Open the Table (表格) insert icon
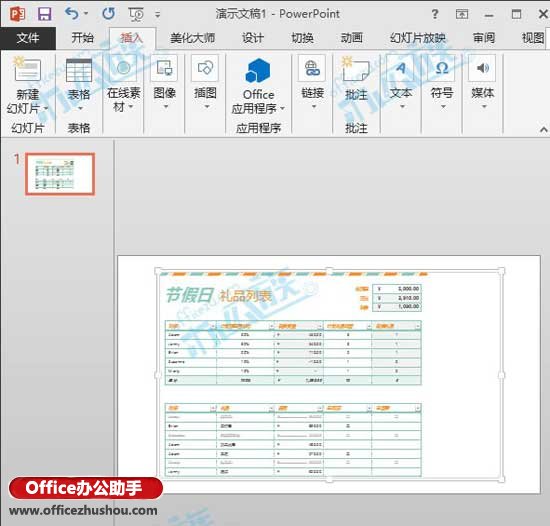This screenshot has width=550, height=526. [x=79, y=85]
